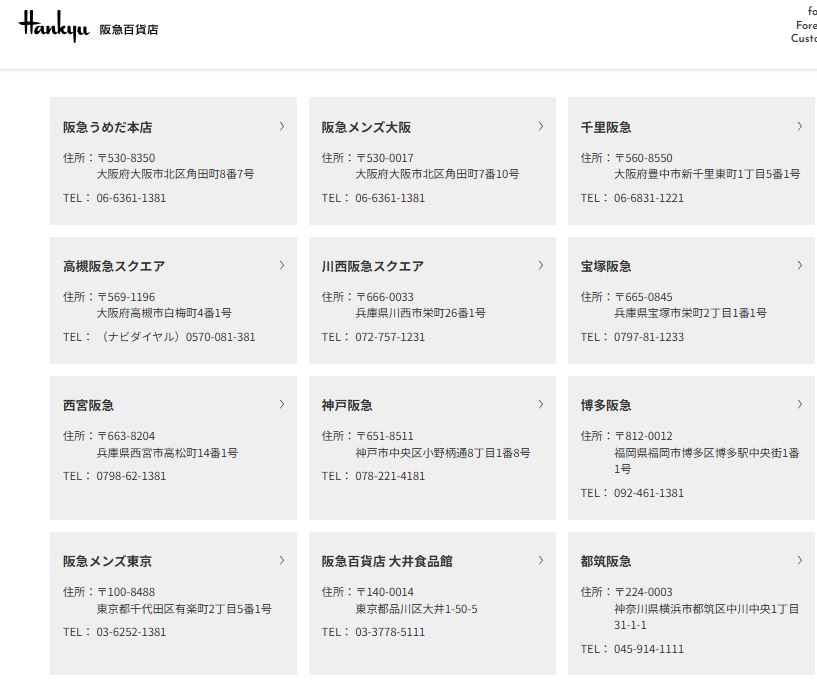817x680 pixels.
Task: Open the 博多阪急 store title link
Action: click(x=606, y=405)
